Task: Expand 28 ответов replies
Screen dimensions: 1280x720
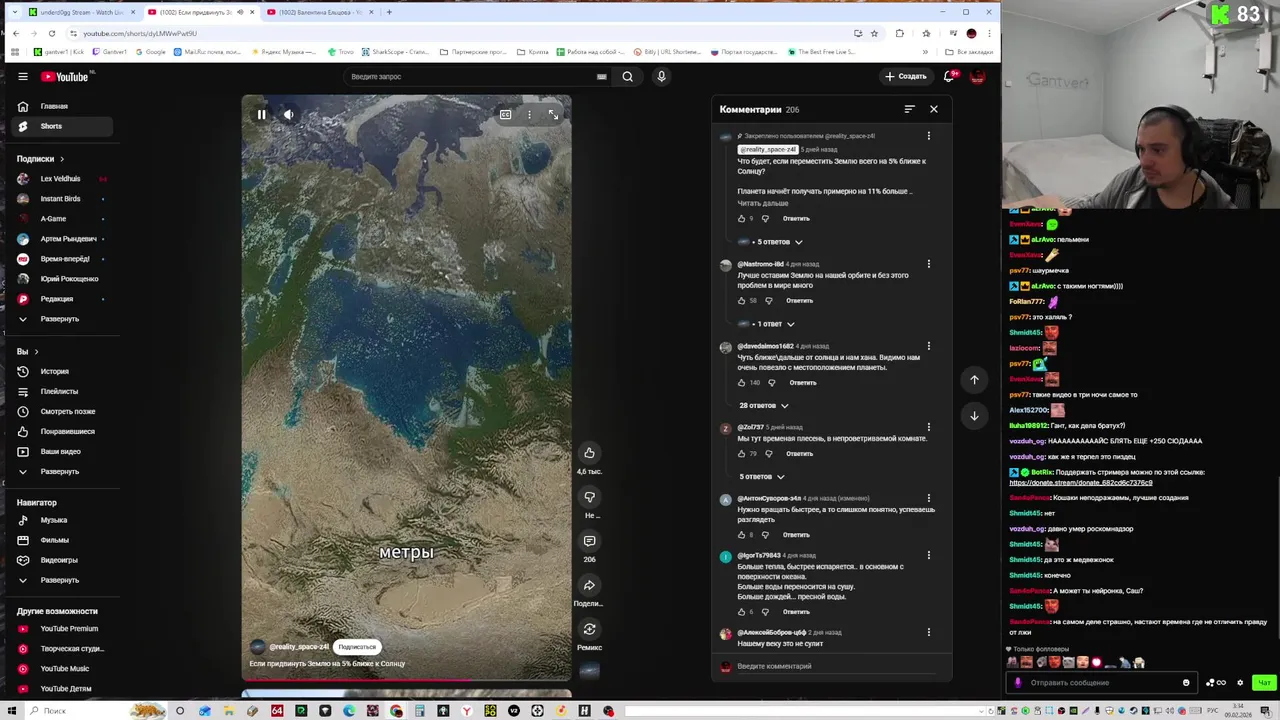Action: (764, 406)
